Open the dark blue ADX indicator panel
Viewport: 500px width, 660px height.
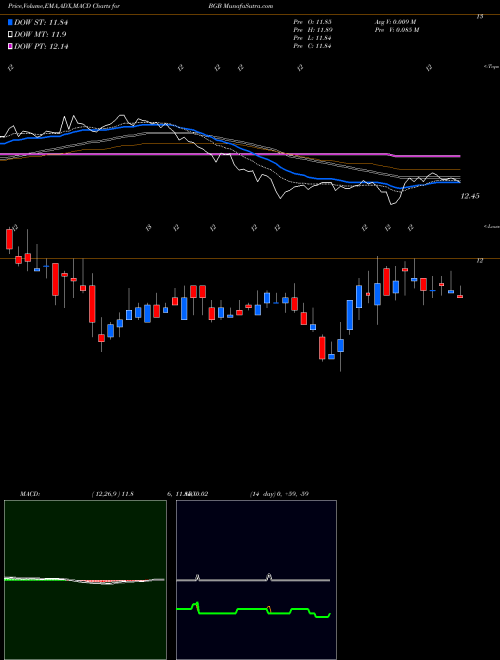coord(256,580)
